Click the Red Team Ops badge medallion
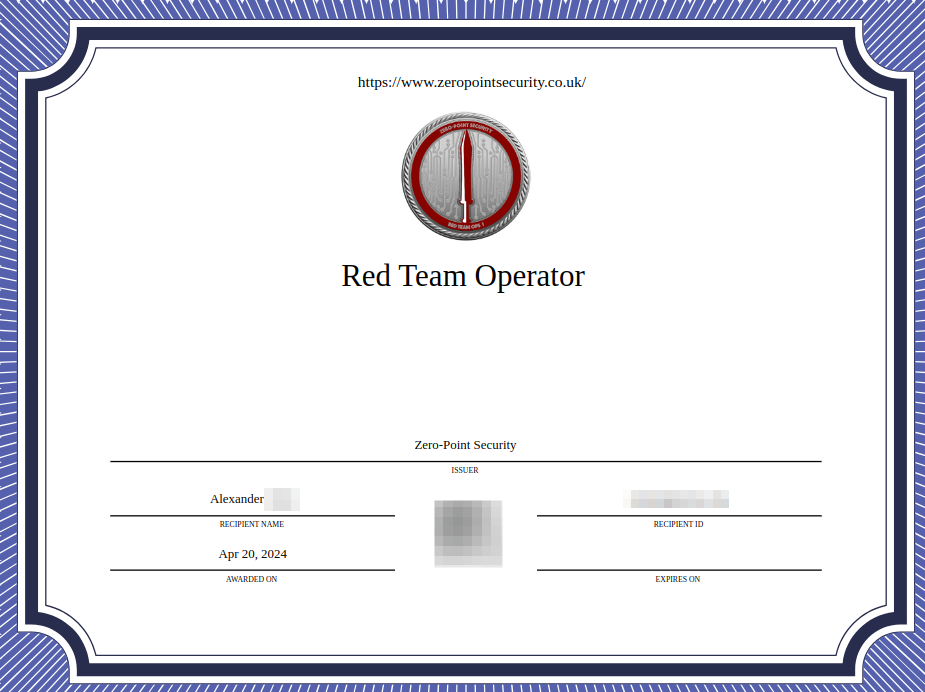Image resolution: width=925 pixels, height=692 pixels. click(465, 176)
